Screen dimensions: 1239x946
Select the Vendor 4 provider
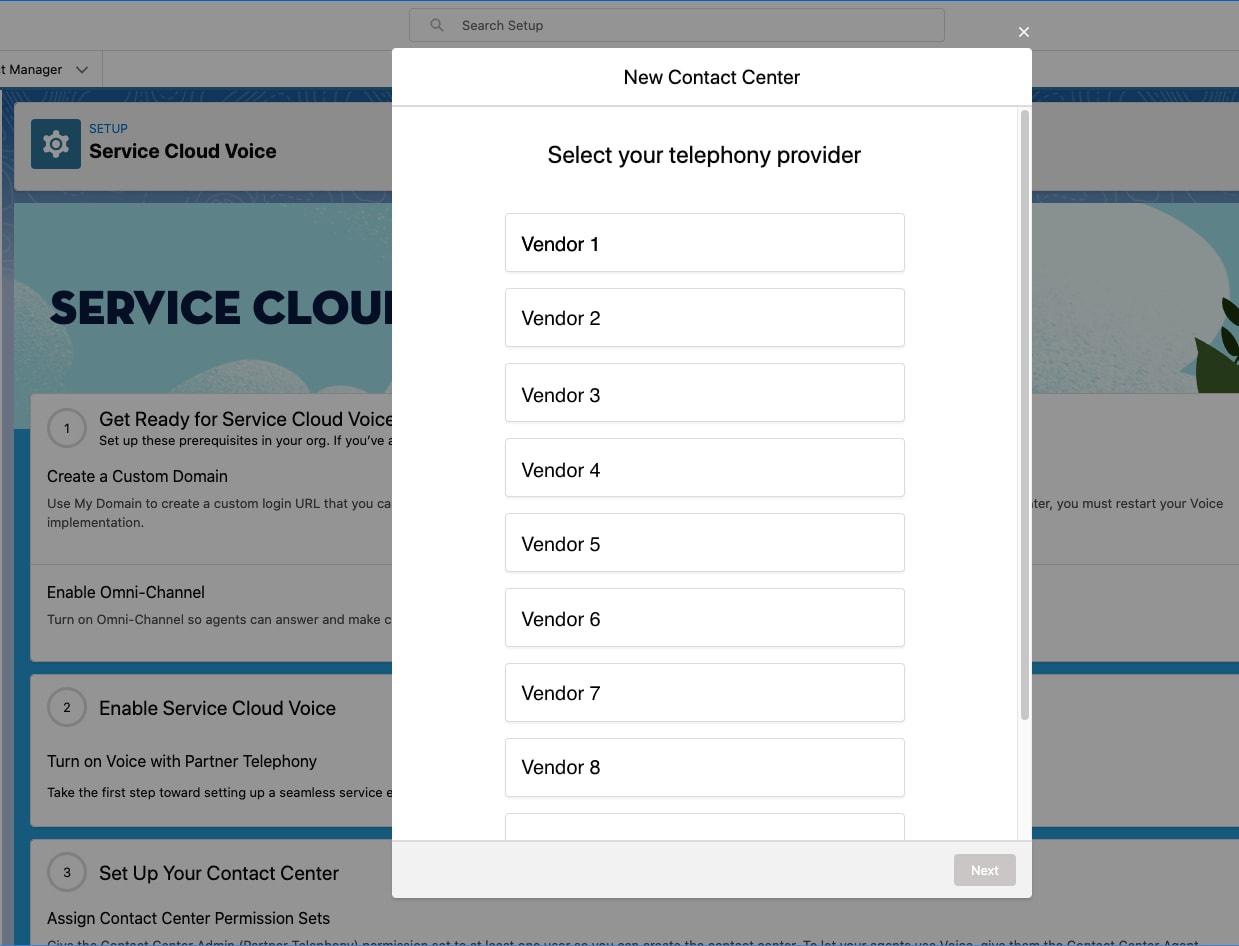point(704,468)
